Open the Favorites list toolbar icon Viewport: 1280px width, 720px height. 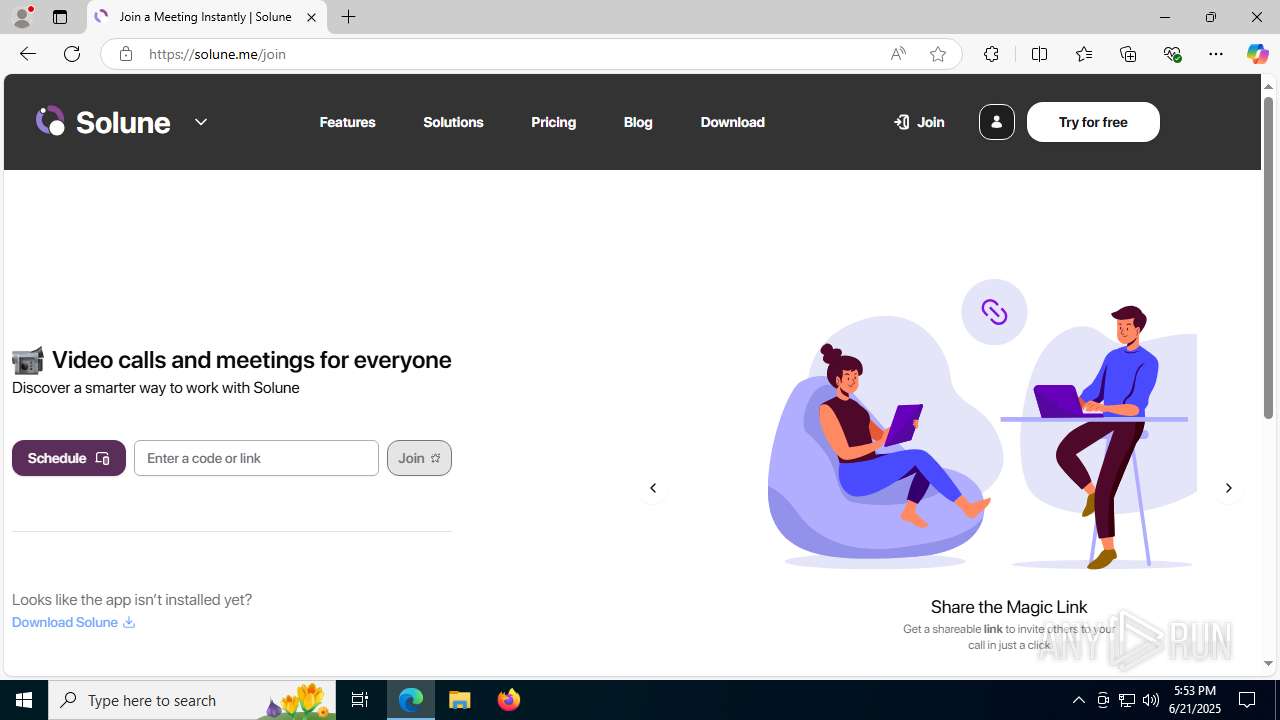point(1083,54)
